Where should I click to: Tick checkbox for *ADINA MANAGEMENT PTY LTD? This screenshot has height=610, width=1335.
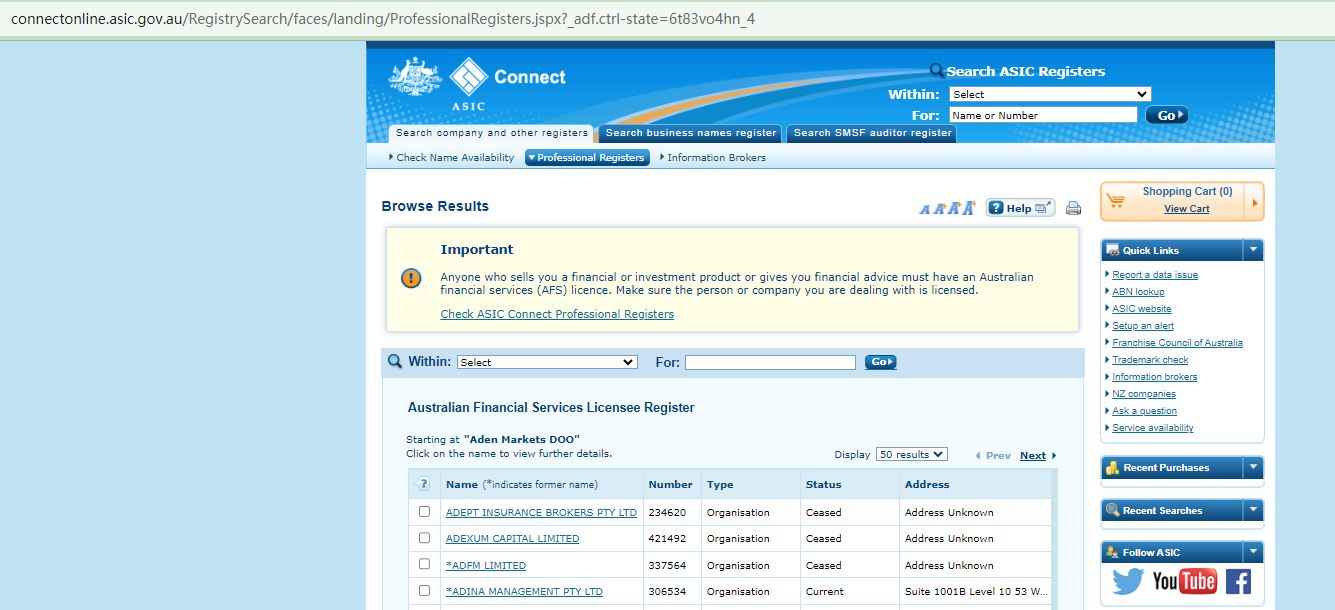pyautogui.click(x=424, y=590)
